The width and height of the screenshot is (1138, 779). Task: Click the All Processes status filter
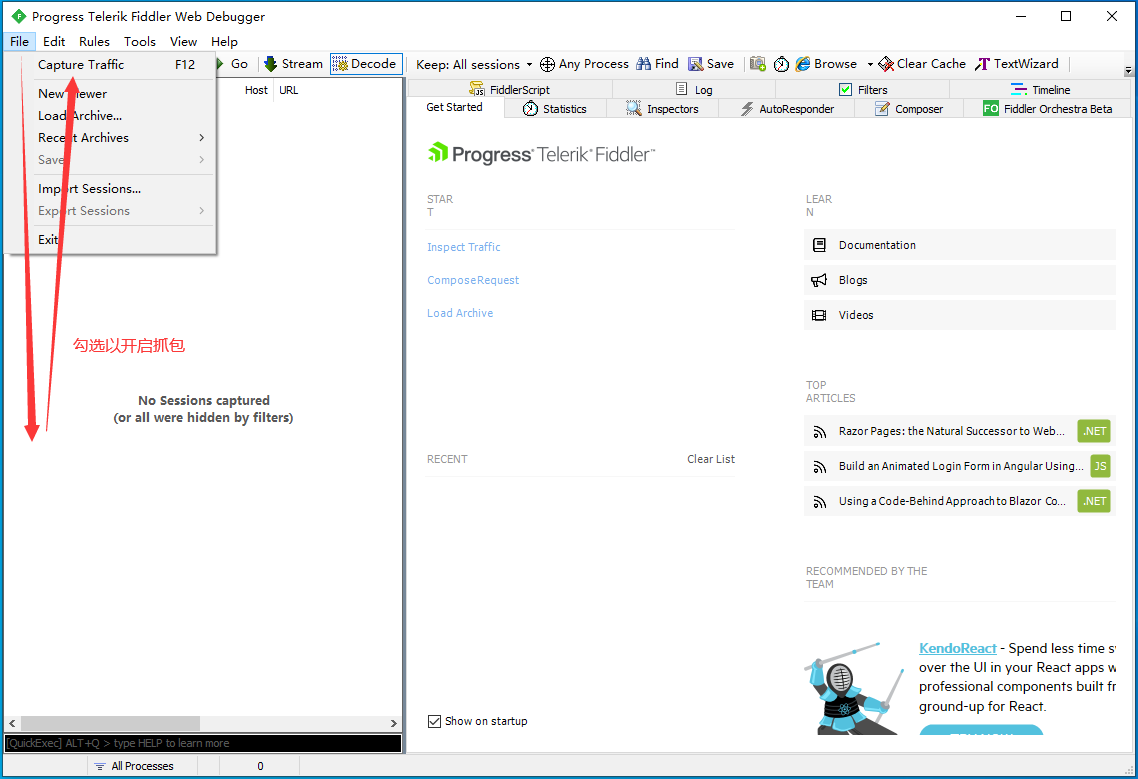coord(135,766)
